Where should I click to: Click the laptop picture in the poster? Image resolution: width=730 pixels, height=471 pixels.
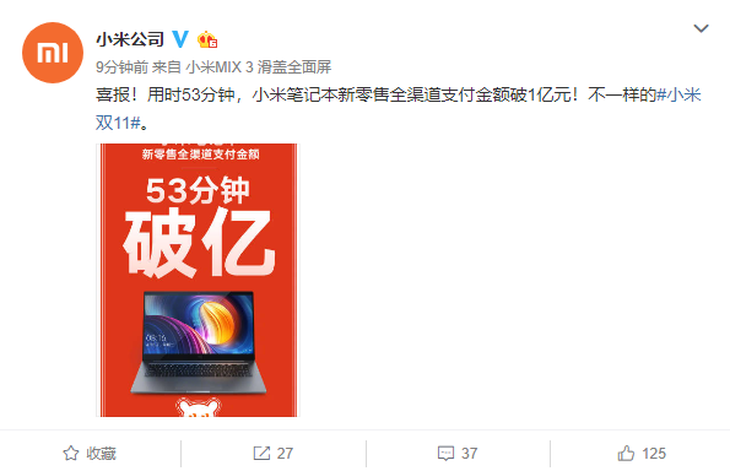pyautogui.click(x=198, y=343)
